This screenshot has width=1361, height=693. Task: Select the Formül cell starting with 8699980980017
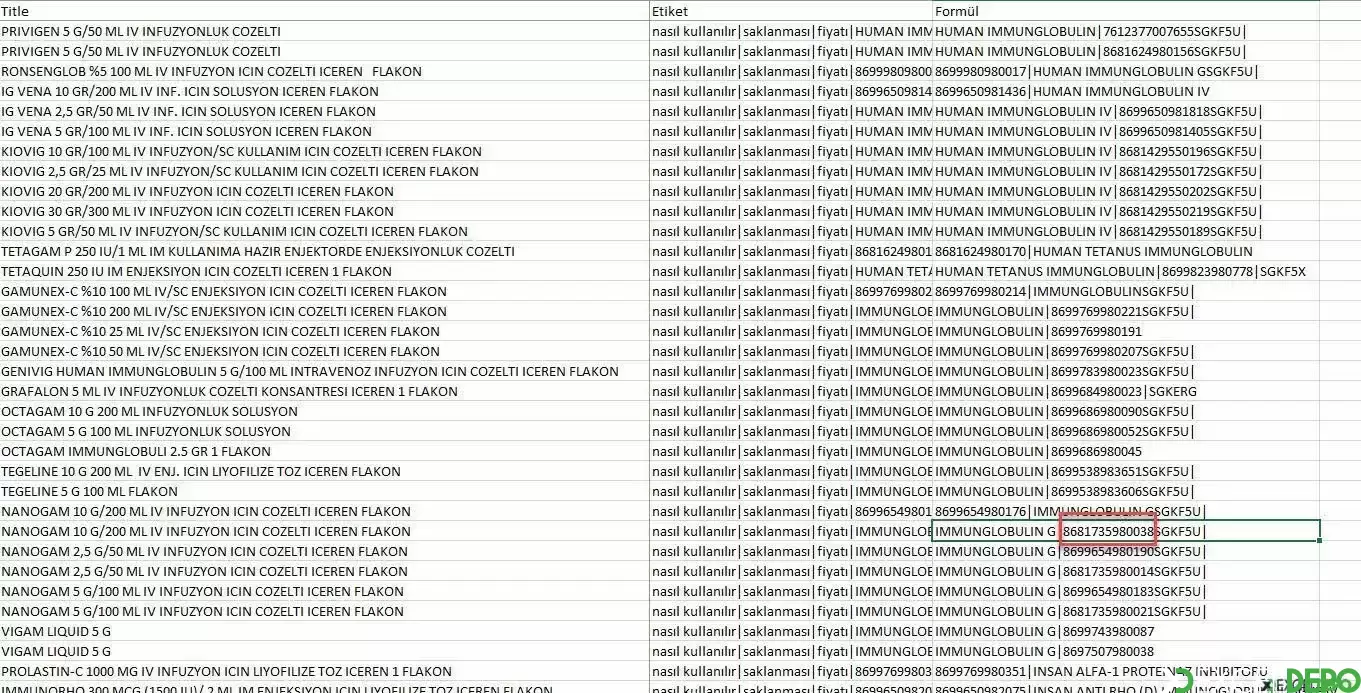point(1126,71)
